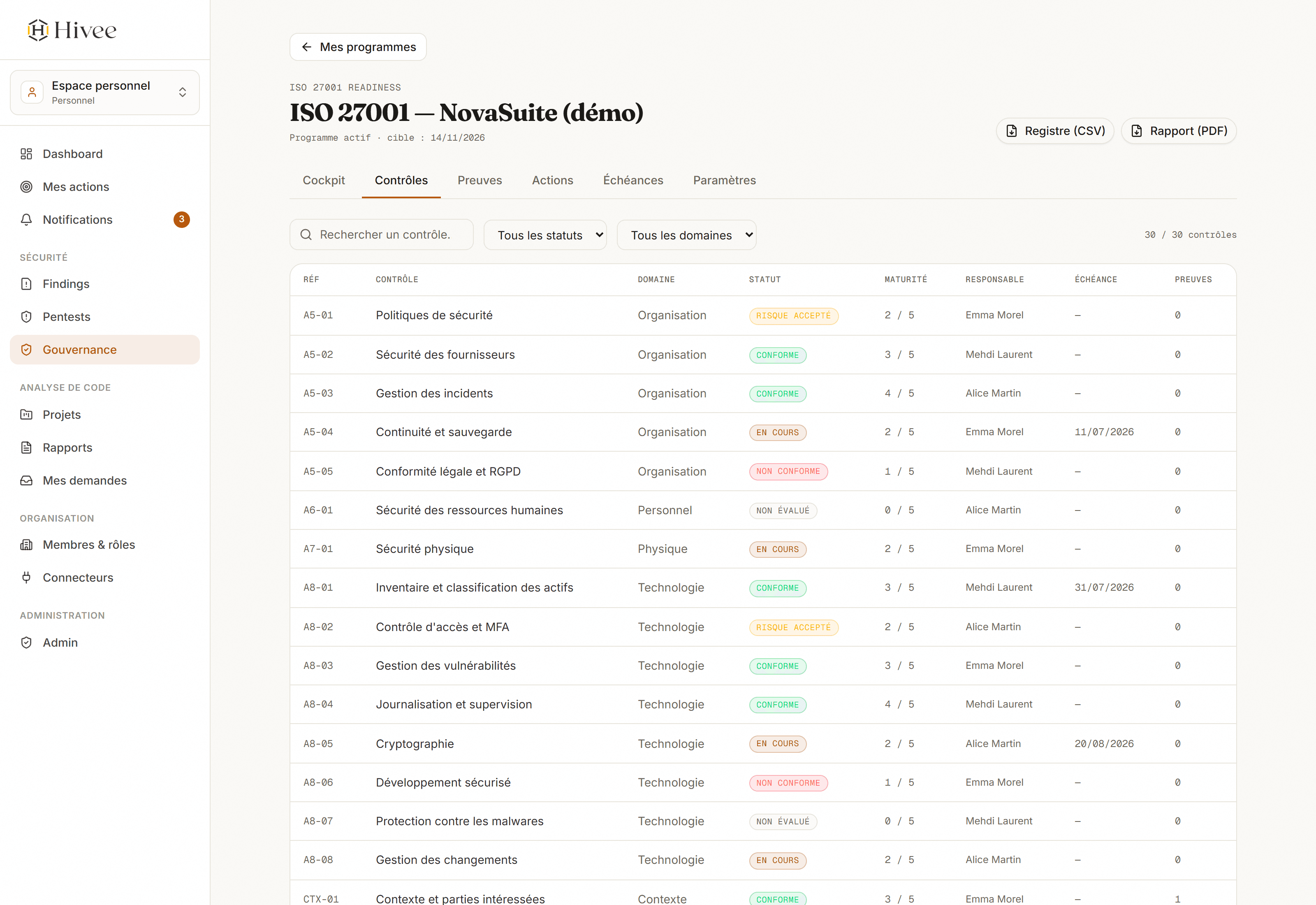Sort by the STATUT column header
1316x905 pixels.
(x=765, y=280)
